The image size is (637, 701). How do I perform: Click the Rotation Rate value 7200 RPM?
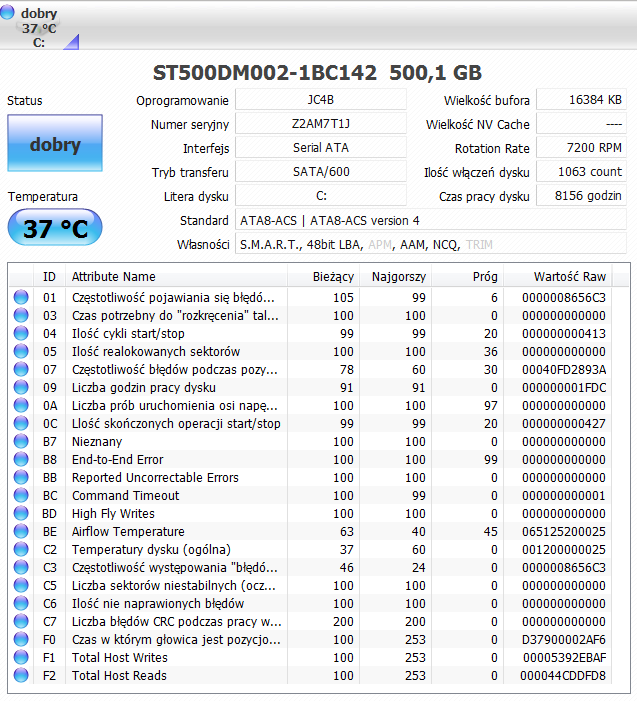[x=581, y=148]
